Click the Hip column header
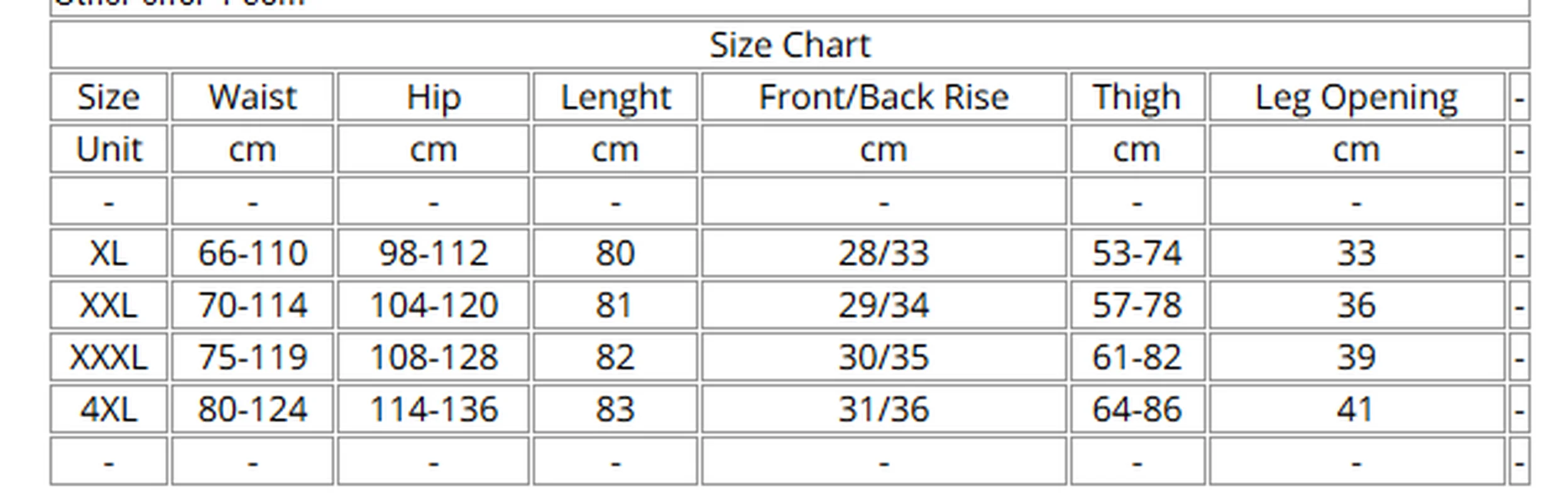 [x=433, y=97]
